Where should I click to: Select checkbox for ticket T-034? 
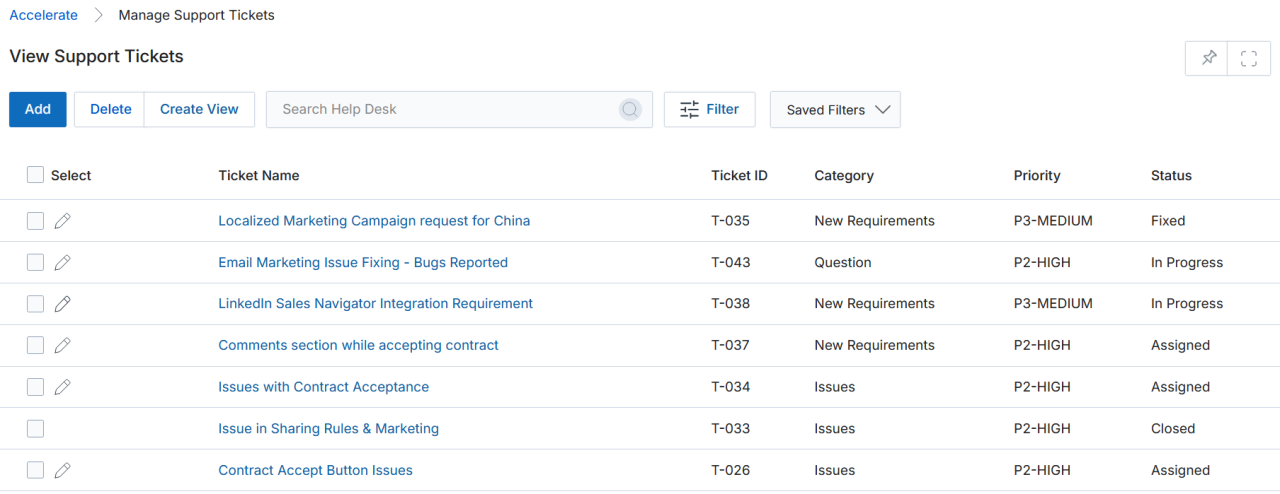coord(35,387)
